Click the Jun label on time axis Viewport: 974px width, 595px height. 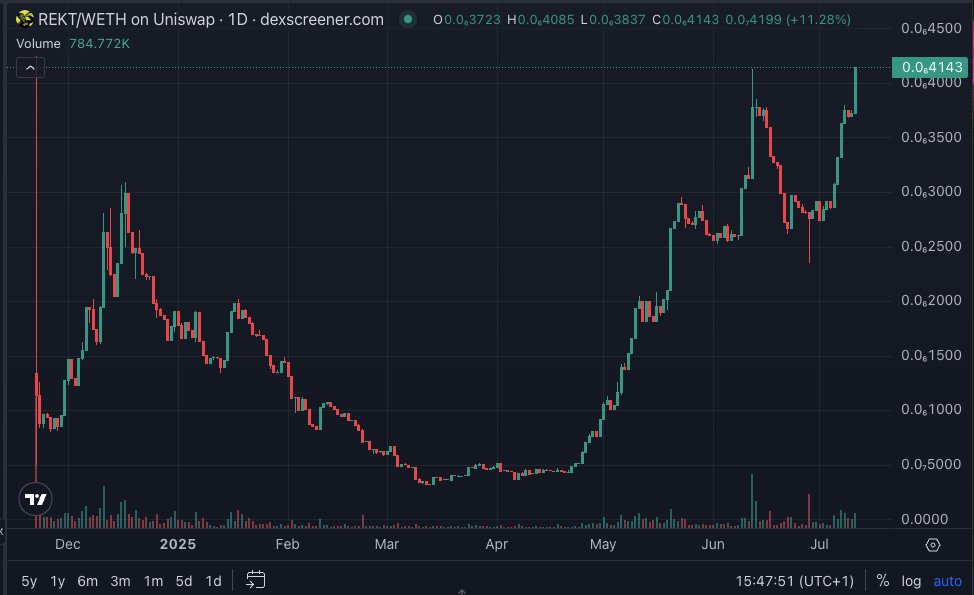click(712, 544)
